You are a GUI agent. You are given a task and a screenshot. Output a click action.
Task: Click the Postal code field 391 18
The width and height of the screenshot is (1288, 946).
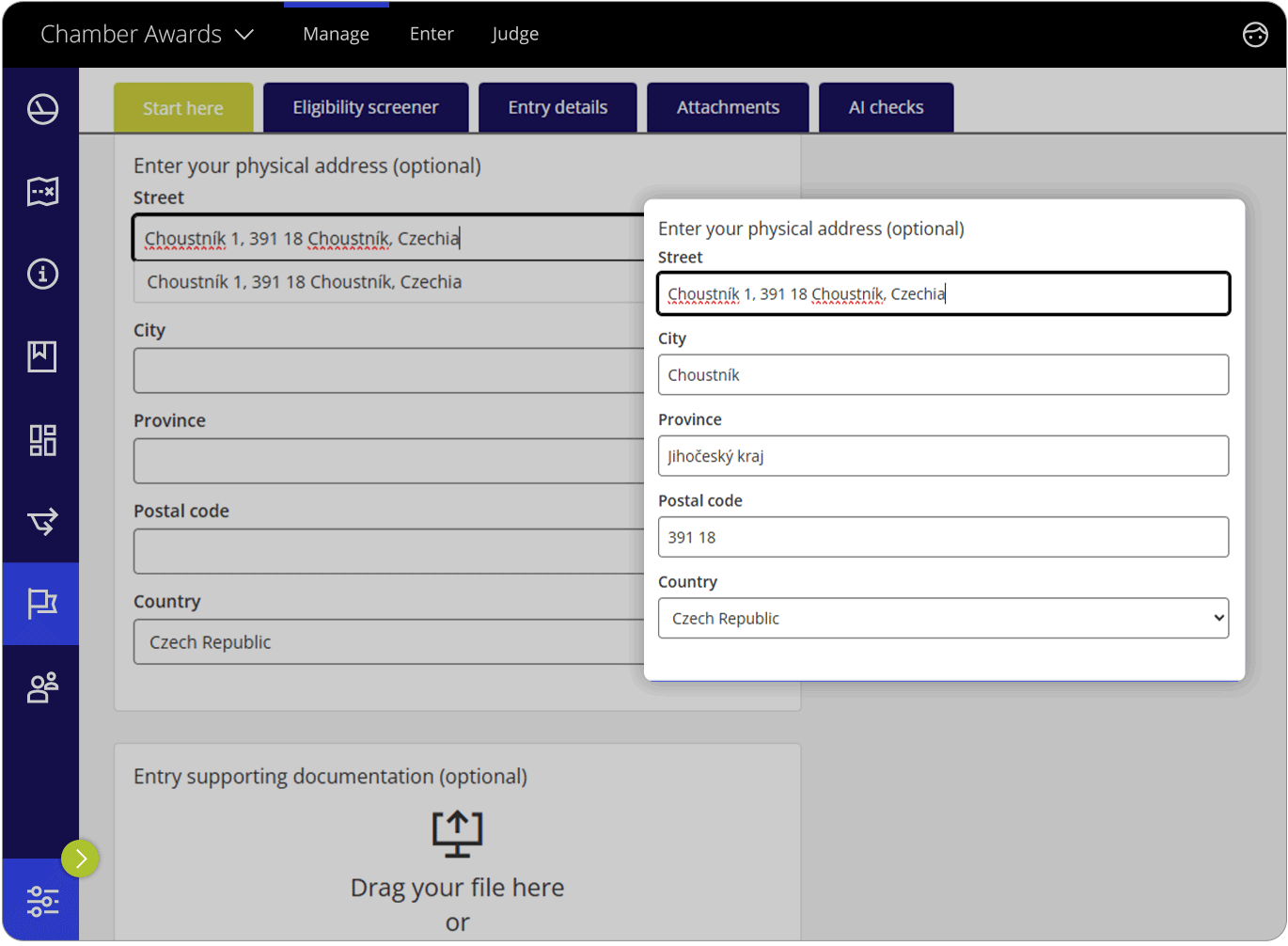pyautogui.click(x=943, y=537)
